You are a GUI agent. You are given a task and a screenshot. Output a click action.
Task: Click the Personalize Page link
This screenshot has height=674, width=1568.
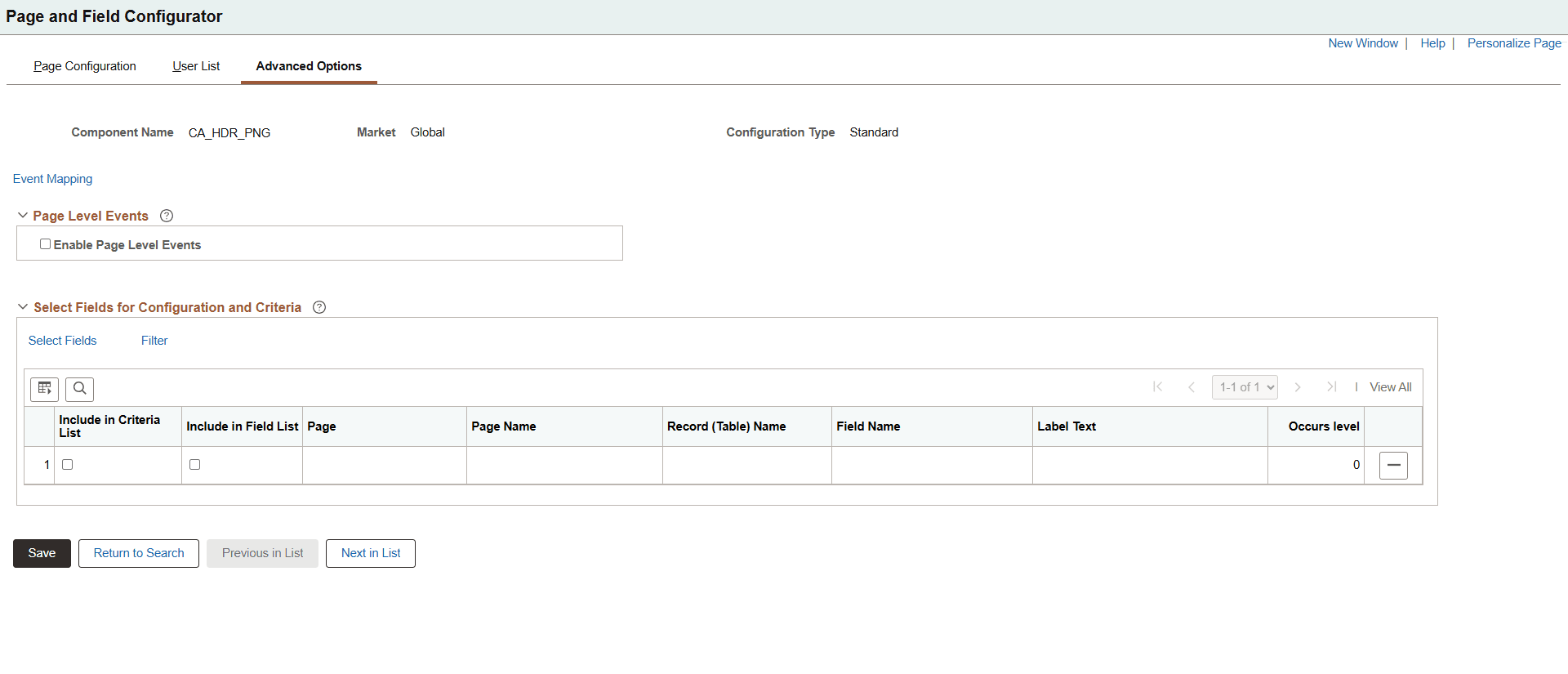click(x=1514, y=43)
